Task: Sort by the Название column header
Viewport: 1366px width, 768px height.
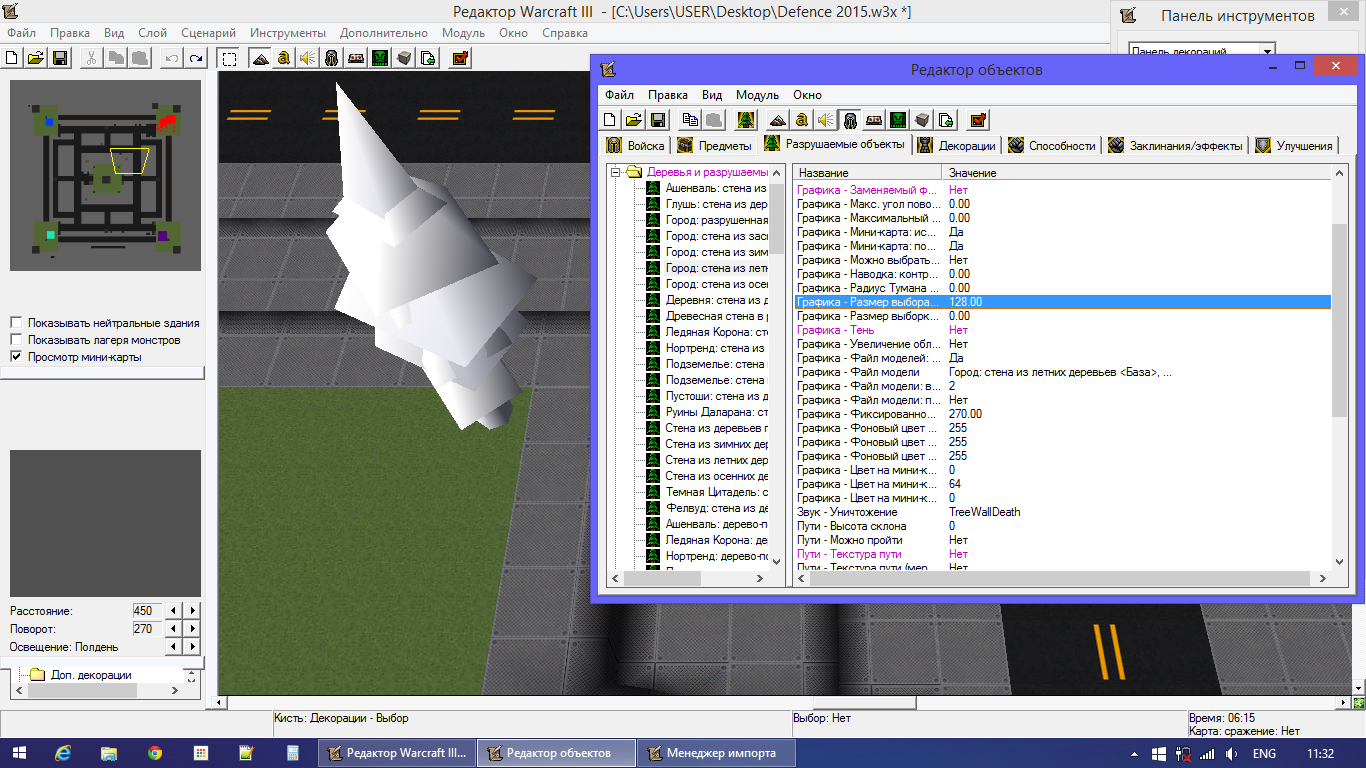Action: 868,173
